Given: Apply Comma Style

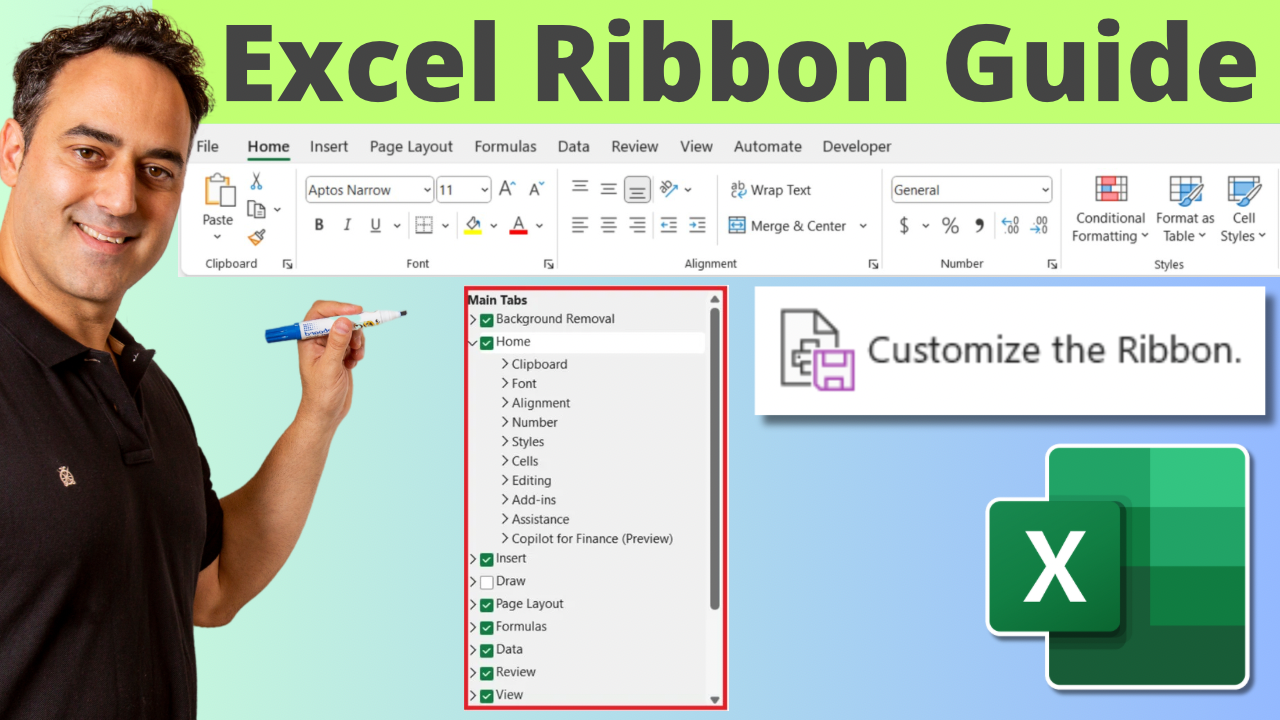Looking at the screenshot, I should click(x=979, y=226).
